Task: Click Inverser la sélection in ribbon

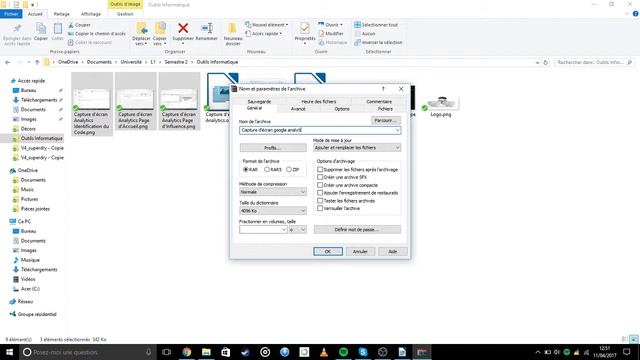Action: (x=378, y=42)
